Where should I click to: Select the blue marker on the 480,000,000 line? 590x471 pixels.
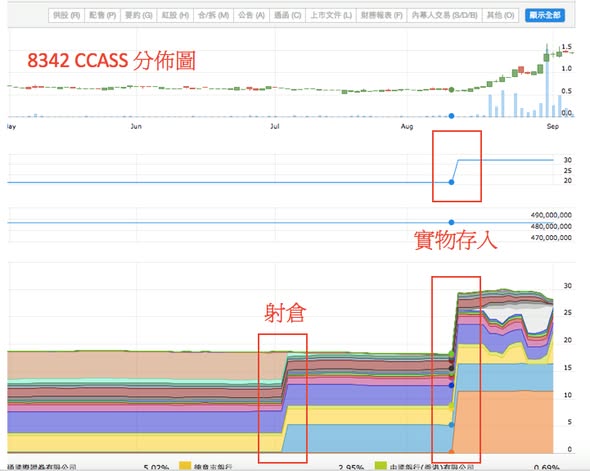(x=452, y=222)
